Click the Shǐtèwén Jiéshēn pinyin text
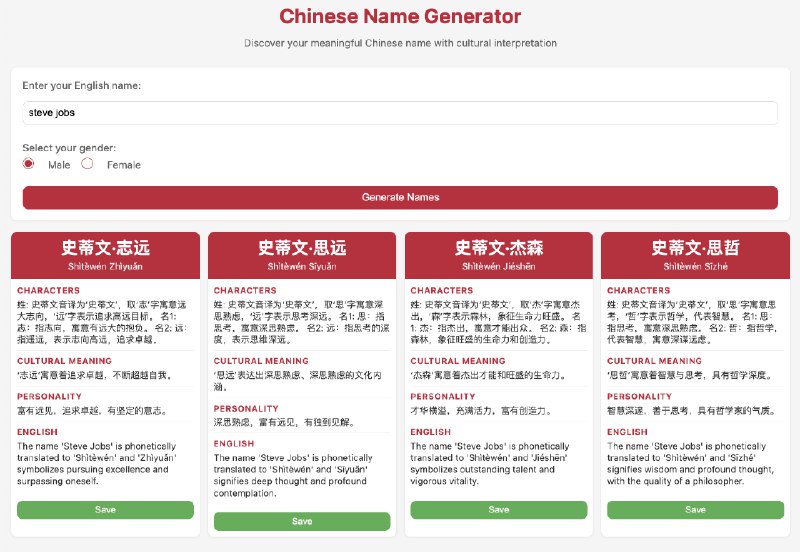Image resolution: width=800 pixels, height=552 pixels. click(498, 266)
